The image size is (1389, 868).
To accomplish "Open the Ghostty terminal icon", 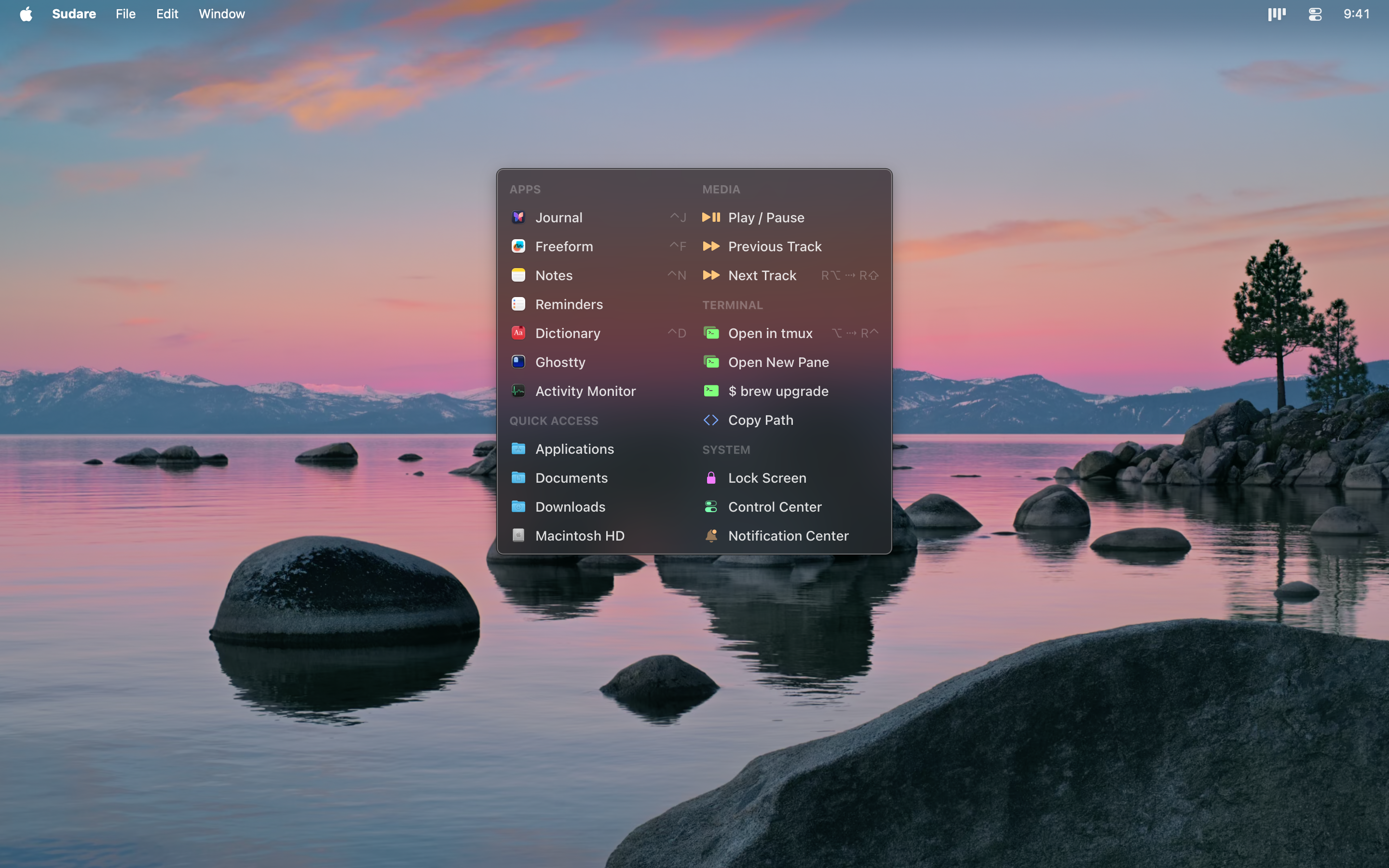I will click(517, 362).
